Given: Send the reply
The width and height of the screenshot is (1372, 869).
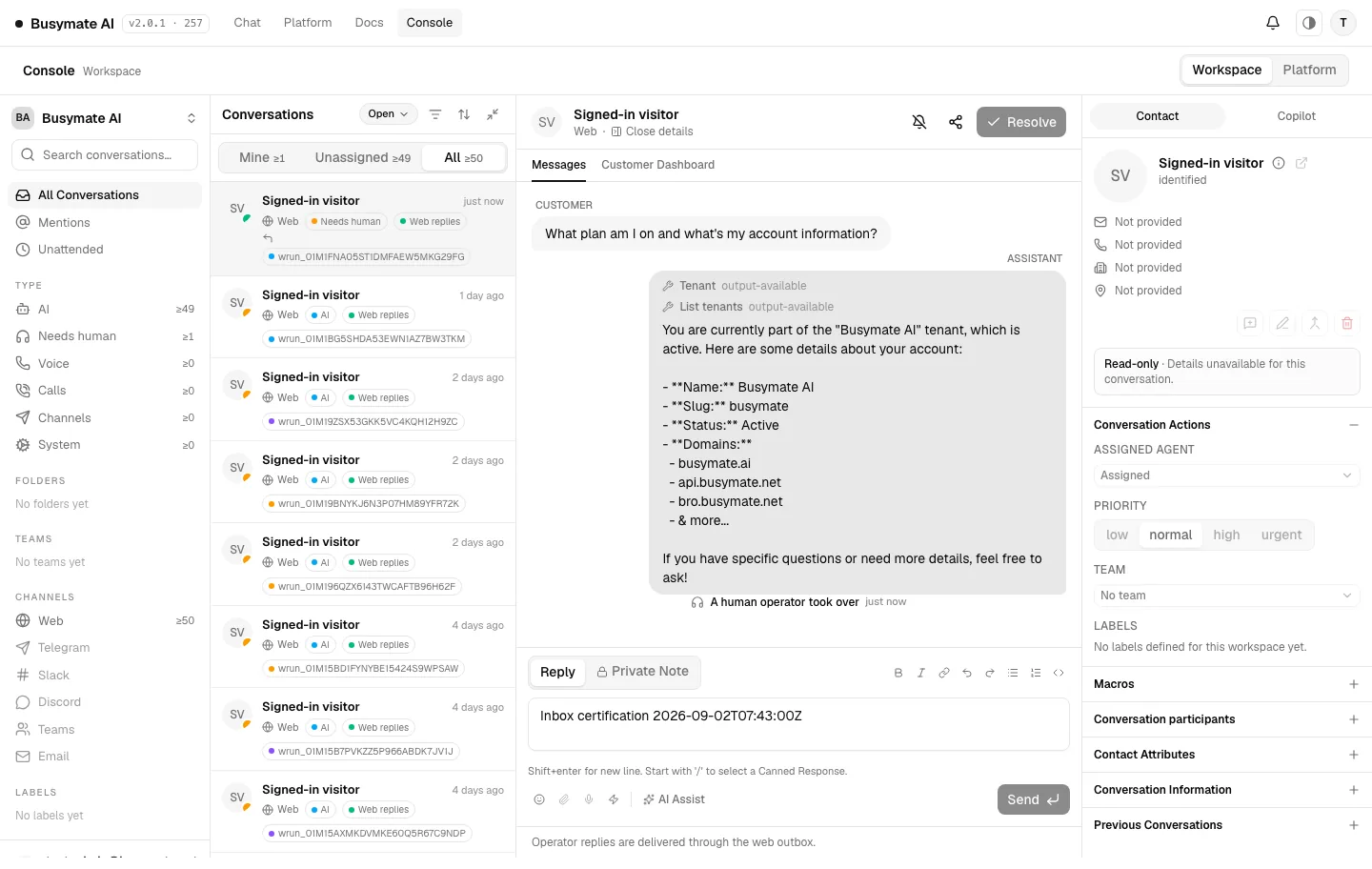Looking at the screenshot, I should (x=1033, y=799).
